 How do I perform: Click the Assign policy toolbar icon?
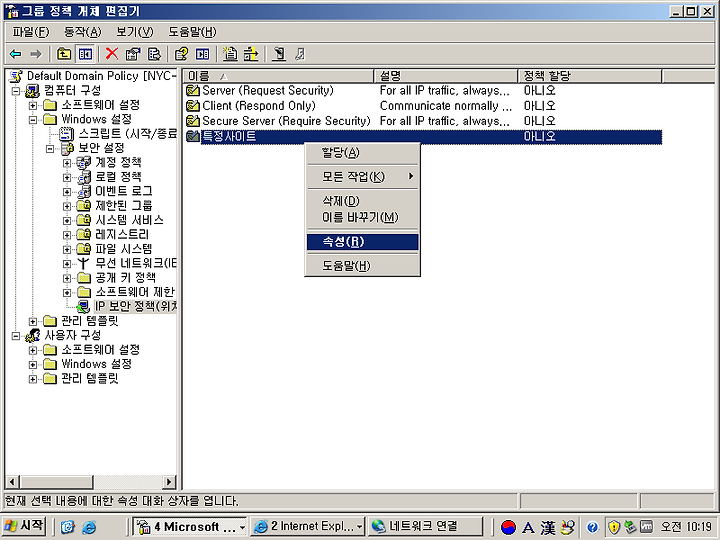tap(279, 54)
